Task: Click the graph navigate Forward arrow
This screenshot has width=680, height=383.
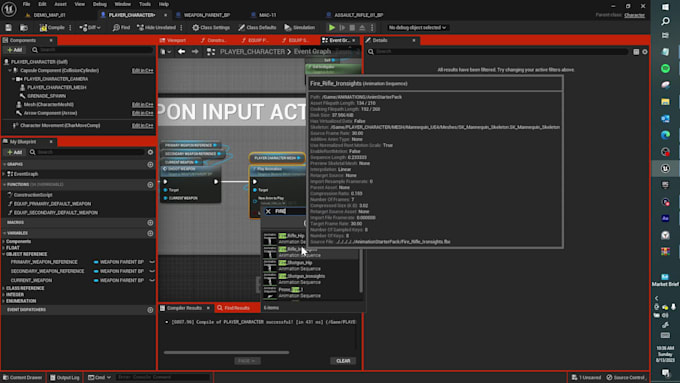Action: click(x=195, y=52)
